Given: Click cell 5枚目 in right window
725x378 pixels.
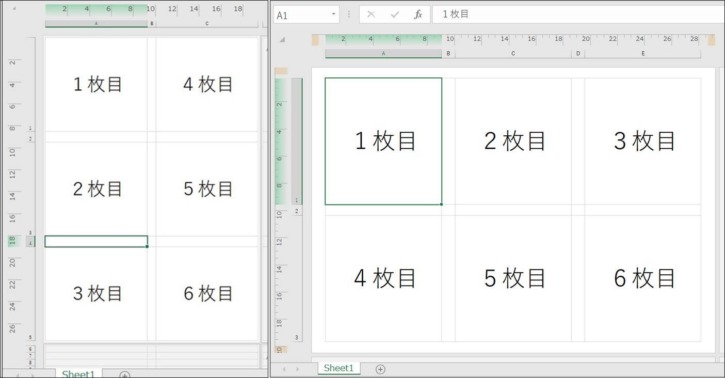Looking at the screenshot, I should tap(513, 279).
